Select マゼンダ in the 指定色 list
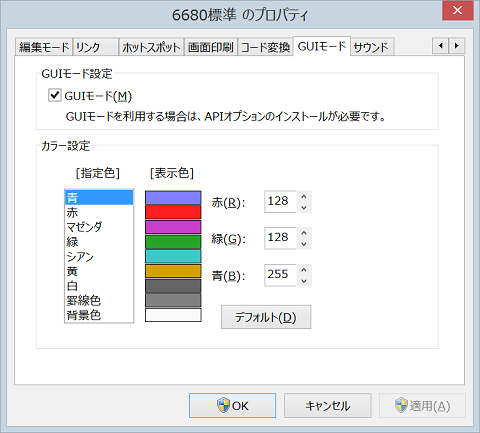Viewport: 480px width, 433px height. pyautogui.click(x=99, y=227)
